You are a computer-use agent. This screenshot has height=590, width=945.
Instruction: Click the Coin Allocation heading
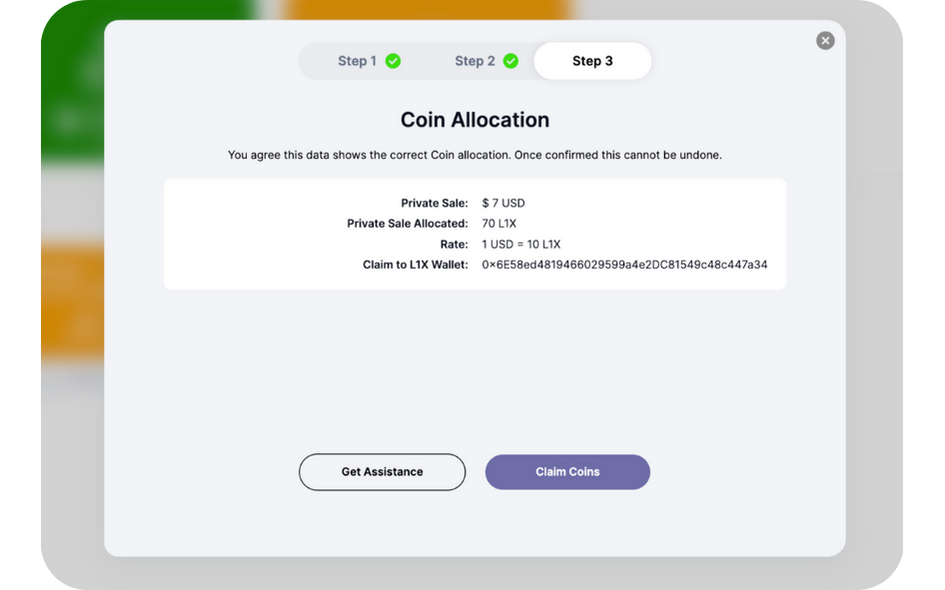coord(474,119)
